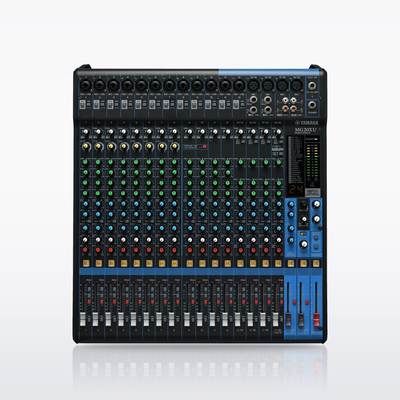Viewport: 400px width, 400px height.
Task: Toggle the yellow ON button for channel 4
Action: pos(123,263)
